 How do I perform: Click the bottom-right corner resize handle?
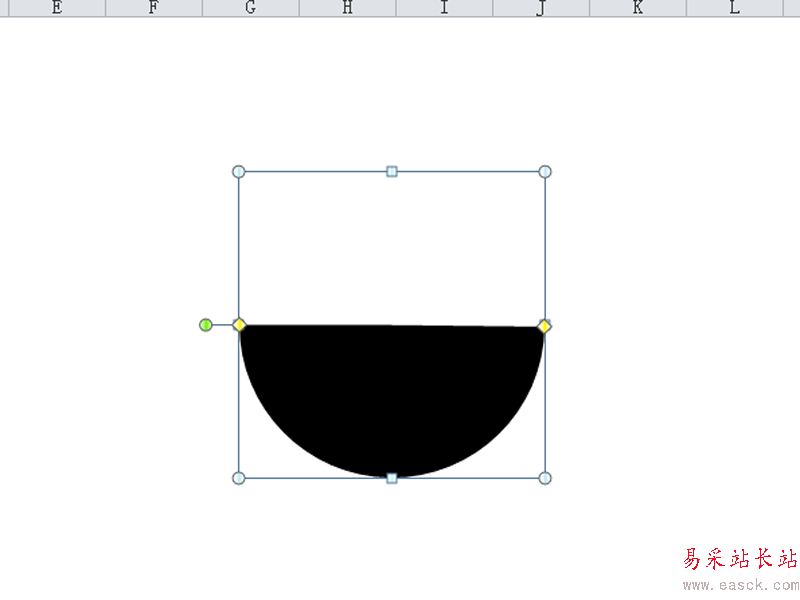click(545, 478)
